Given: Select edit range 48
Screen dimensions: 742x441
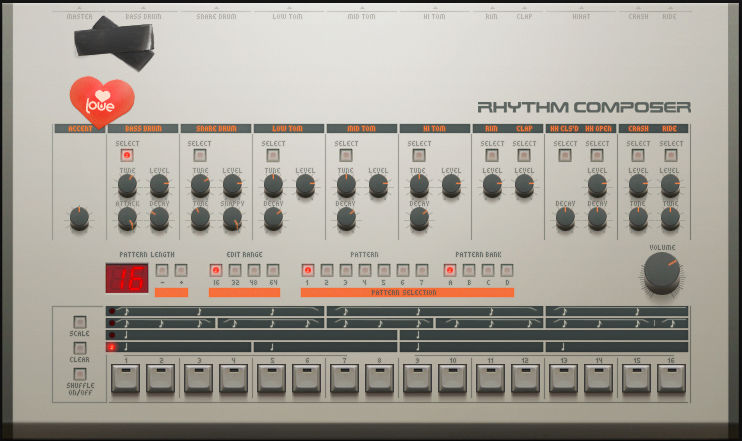Looking at the screenshot, I should point(254,270).
